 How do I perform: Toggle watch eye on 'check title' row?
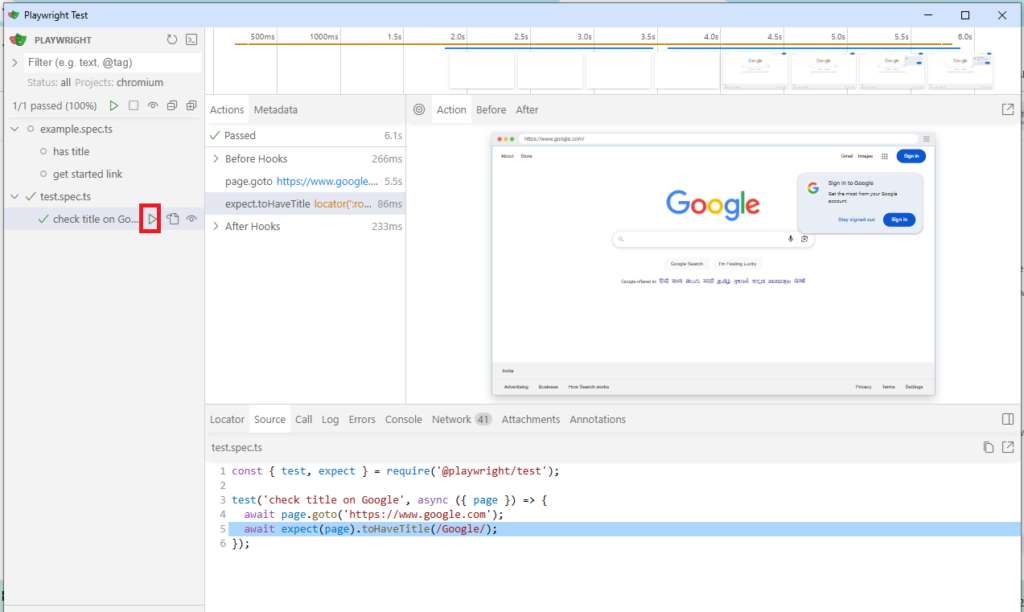click(x=191, y=219)
